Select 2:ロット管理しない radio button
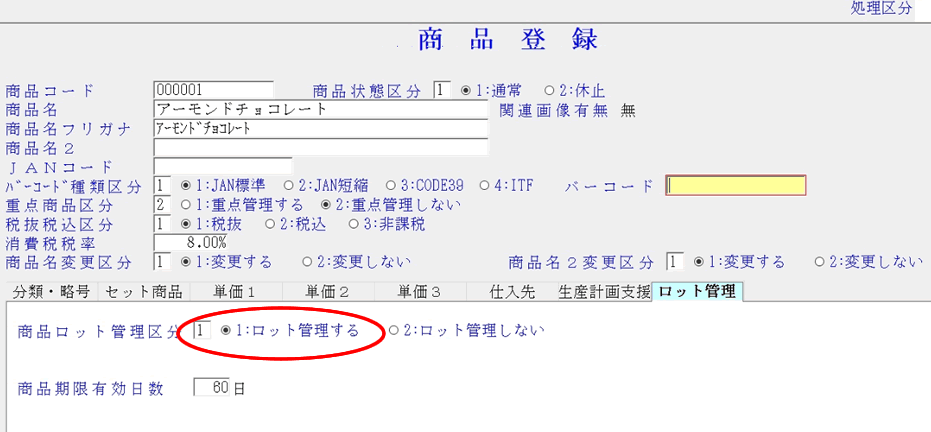This screenshot has height=432, width=931. (x=394, y=330)
